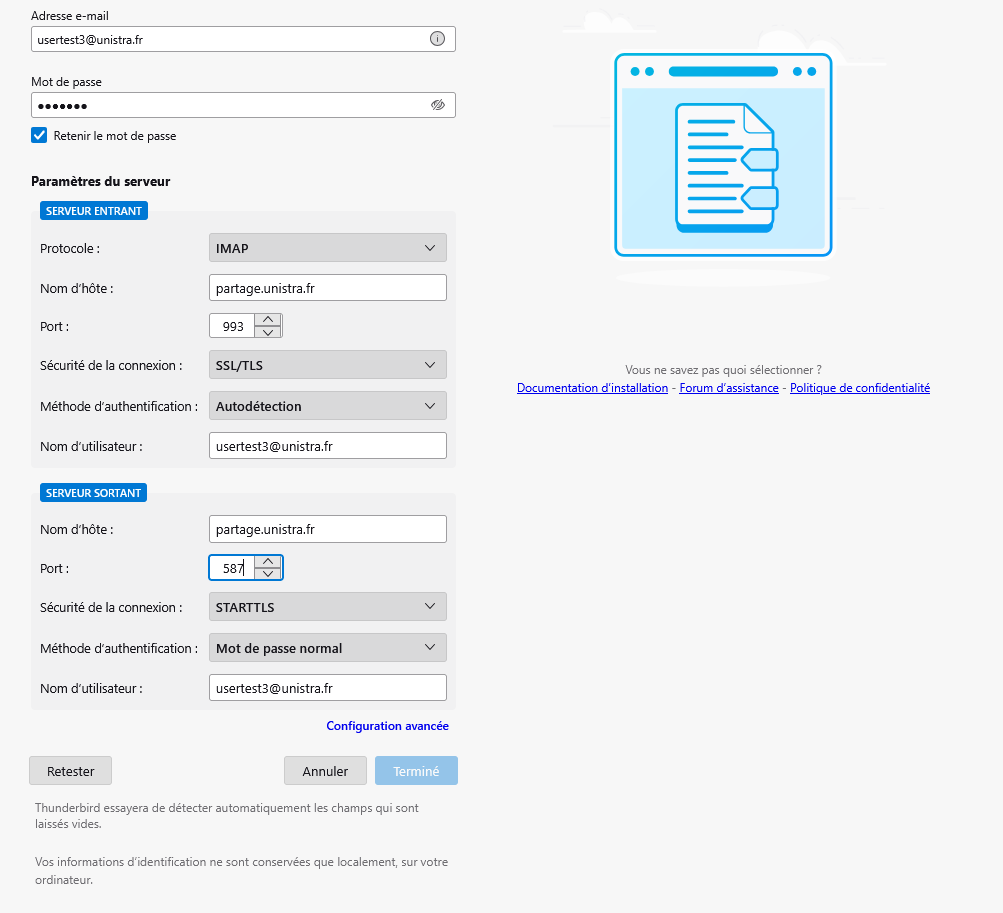Expand incoming Sécurité de la connexion SSL/TLS dropdown
This screenshot has height=913, width=1003.
click(327, 365)
